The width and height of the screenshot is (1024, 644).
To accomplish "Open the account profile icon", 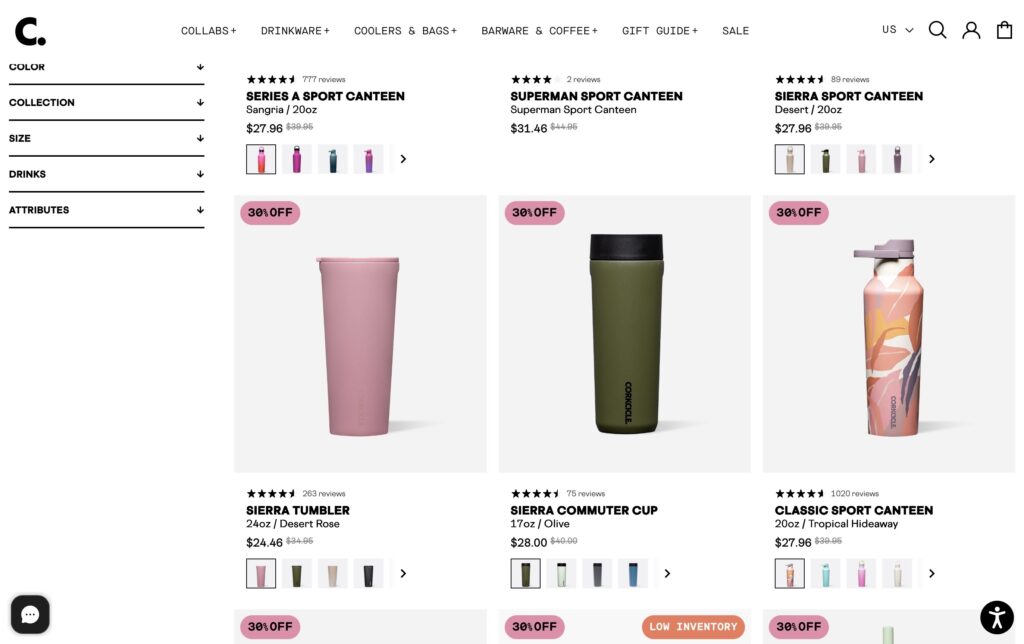I will pos(971,30).
